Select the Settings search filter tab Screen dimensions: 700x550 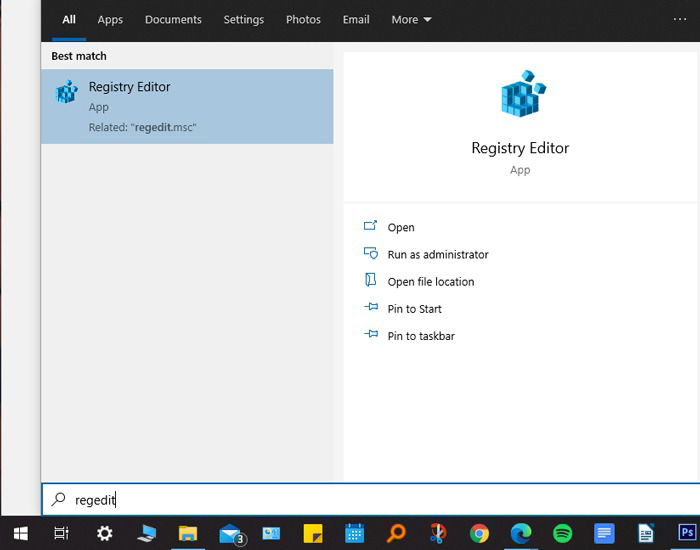pyautogui.click(x=244, y=20)
